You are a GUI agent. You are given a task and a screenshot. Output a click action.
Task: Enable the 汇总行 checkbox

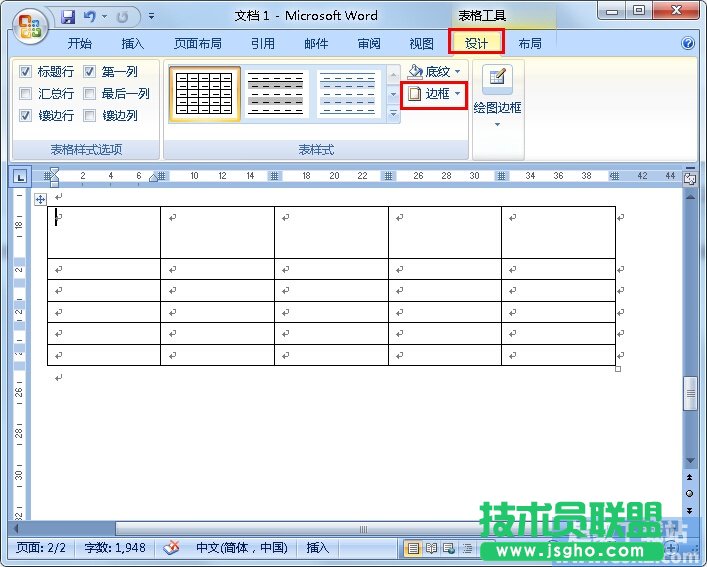26,94
